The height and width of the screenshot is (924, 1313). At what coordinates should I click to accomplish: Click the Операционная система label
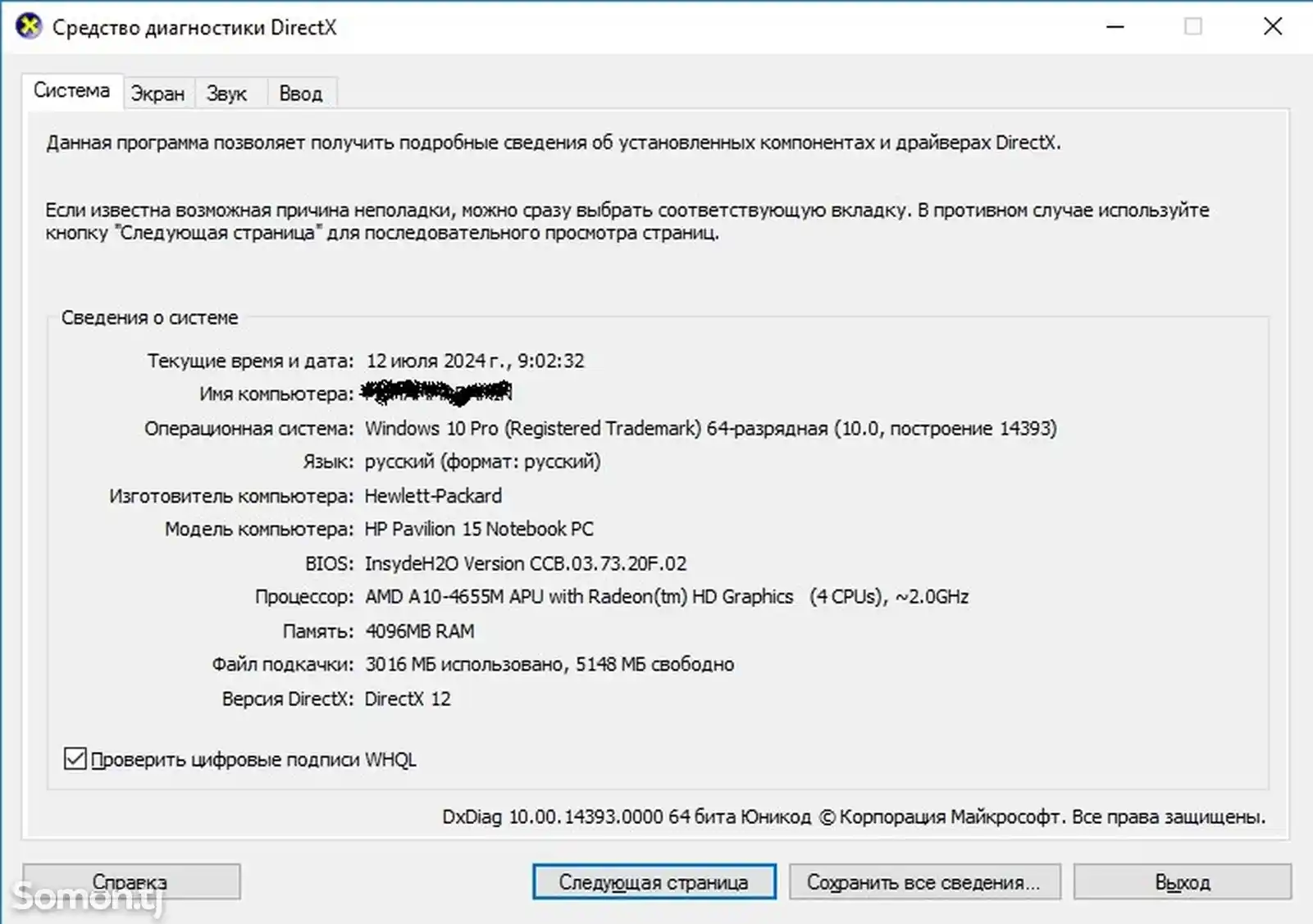[249, 428]
